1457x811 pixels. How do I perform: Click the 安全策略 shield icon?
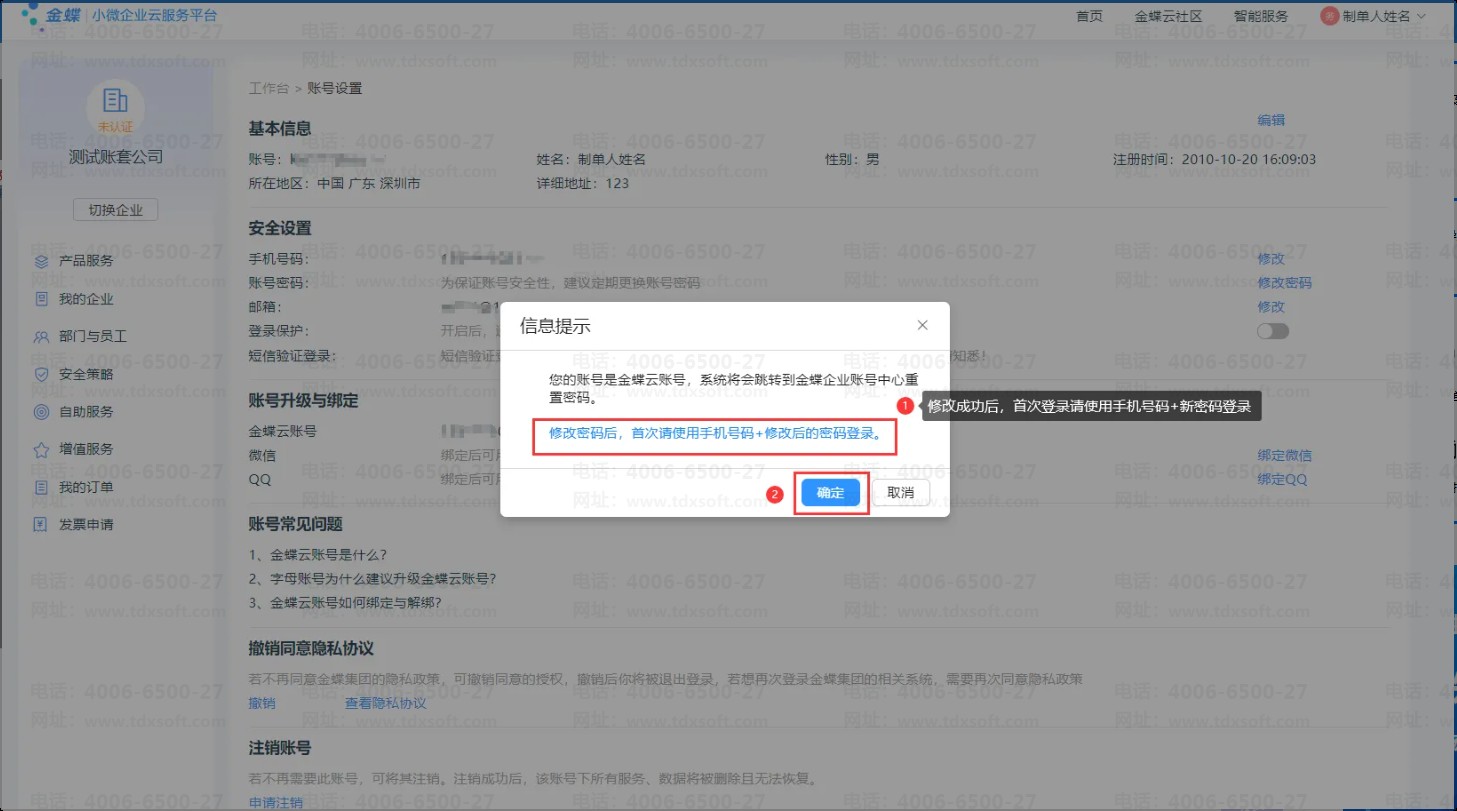click(41, 374)
